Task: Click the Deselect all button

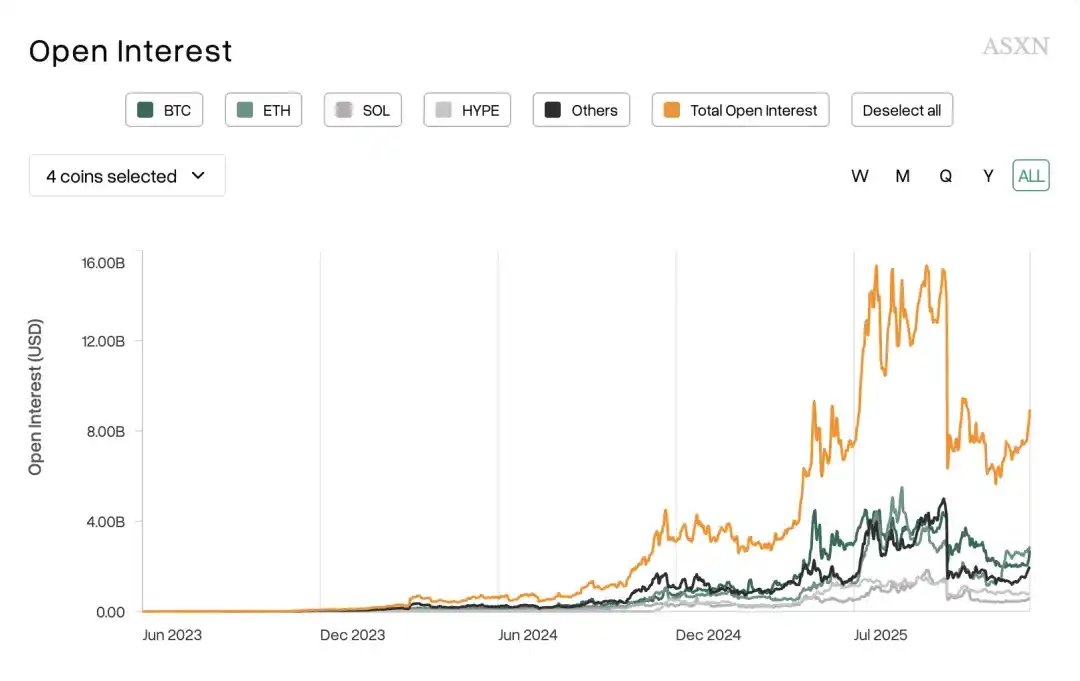Action: (x=901, y=110)
